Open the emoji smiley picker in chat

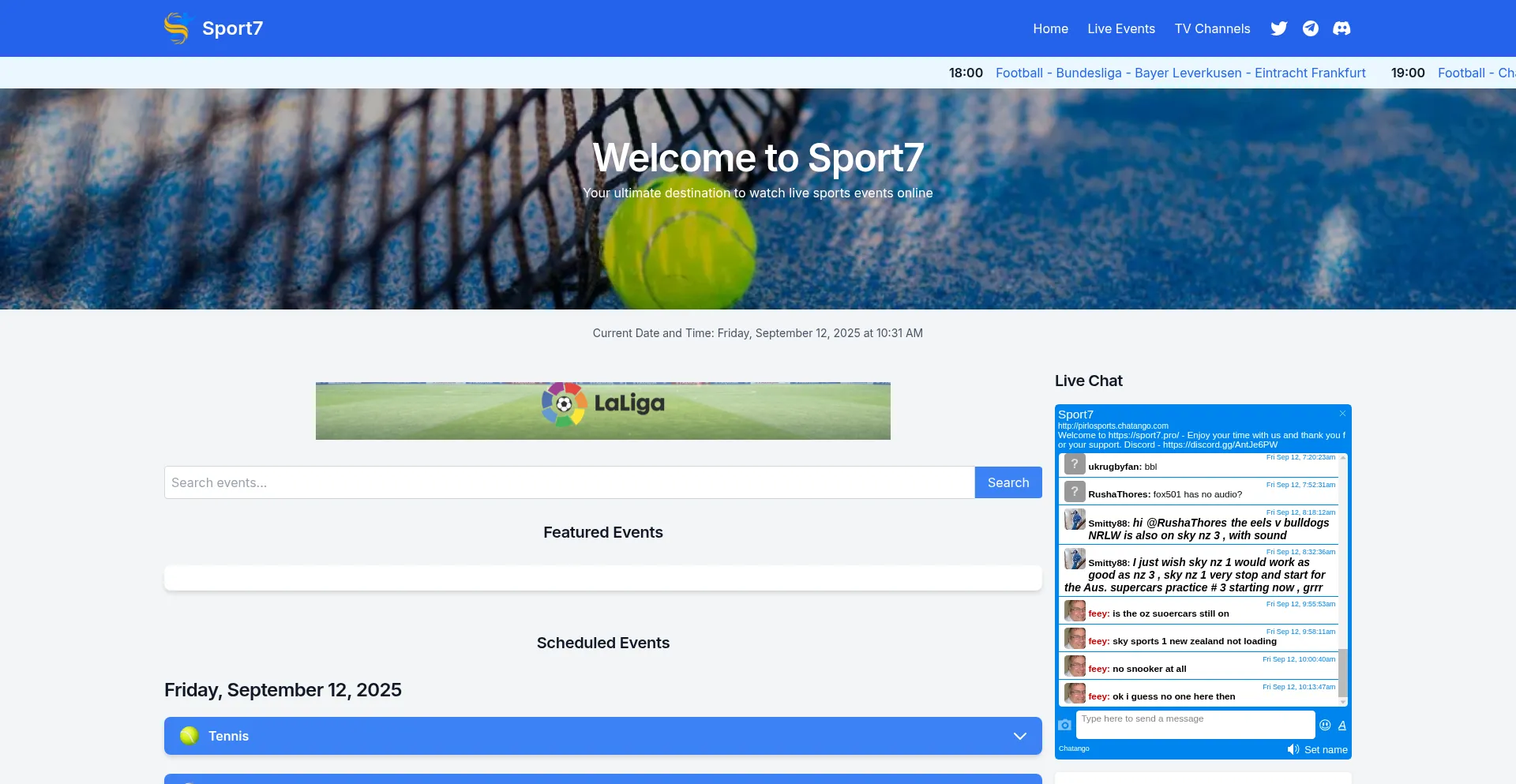1326,725
